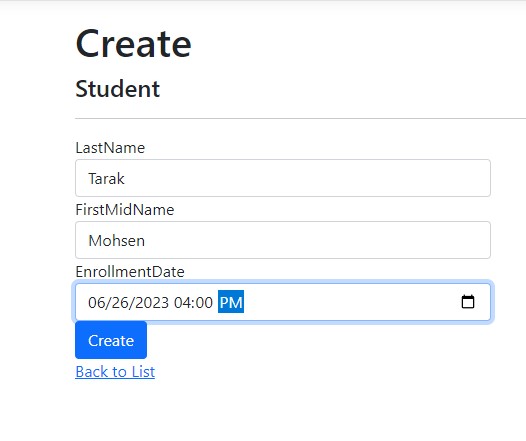This screenshot has height=441, width=526.
Task: Click the FirstMidName field label
Action: pyautogui.click(x=125, y=210)
